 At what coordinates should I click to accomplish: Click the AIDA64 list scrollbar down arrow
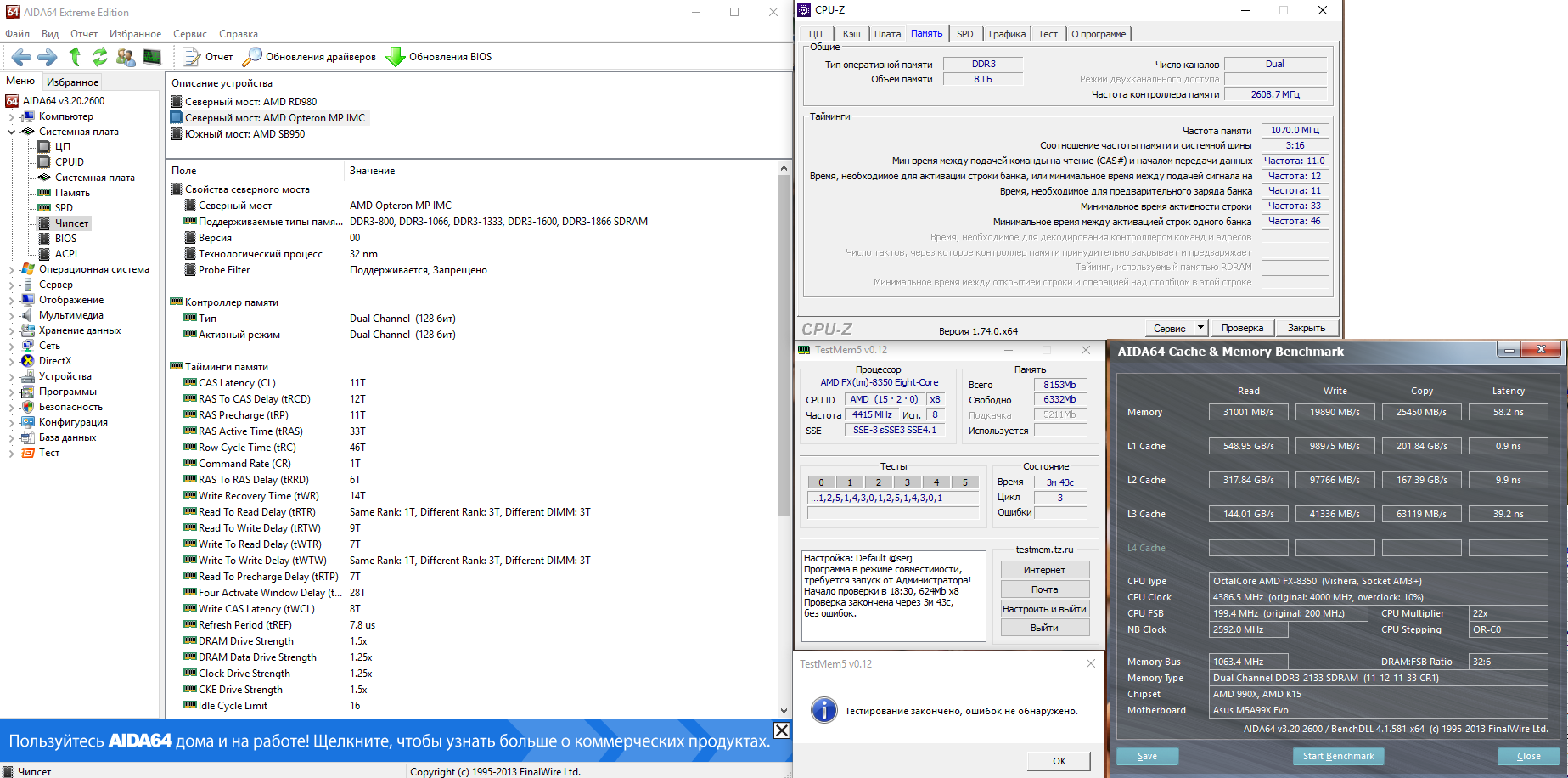pyautogui.click(x=784, y=711)
